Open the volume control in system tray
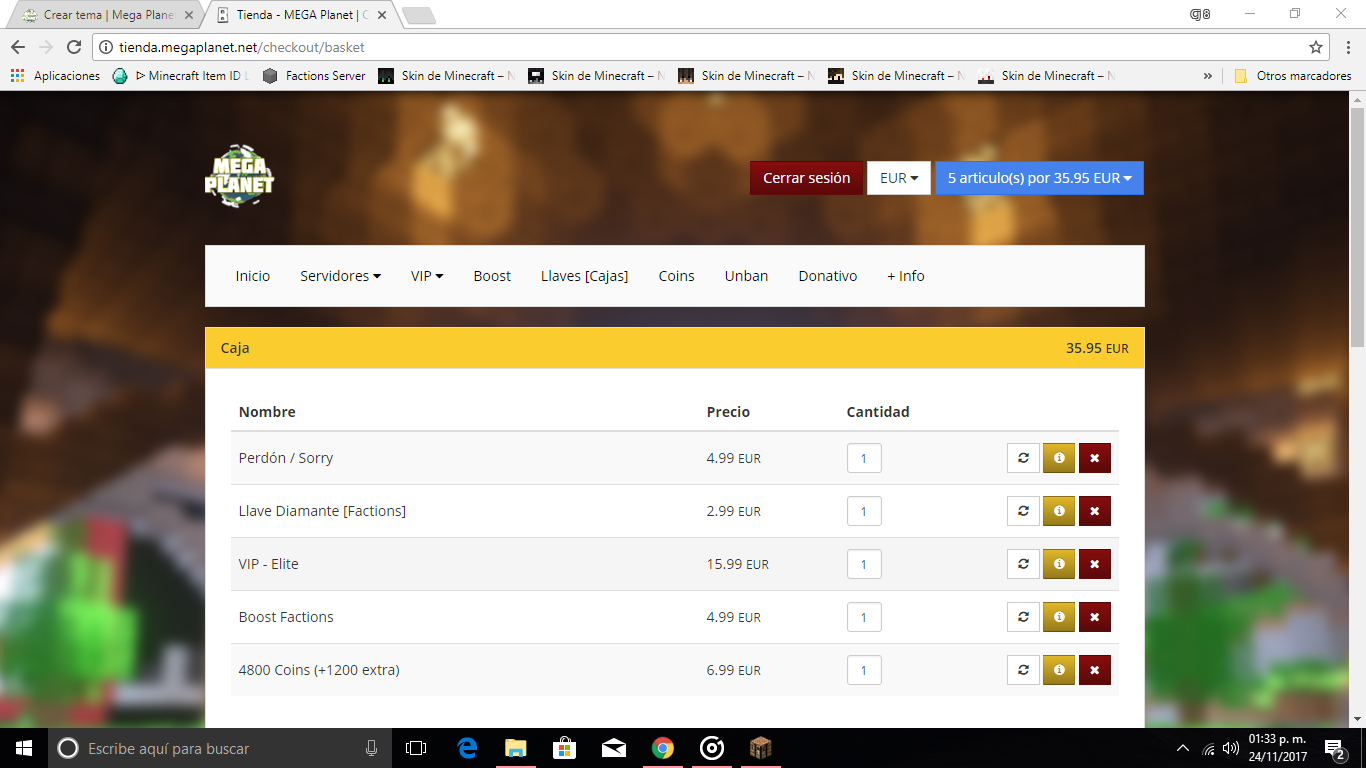 click(1231, 748)
